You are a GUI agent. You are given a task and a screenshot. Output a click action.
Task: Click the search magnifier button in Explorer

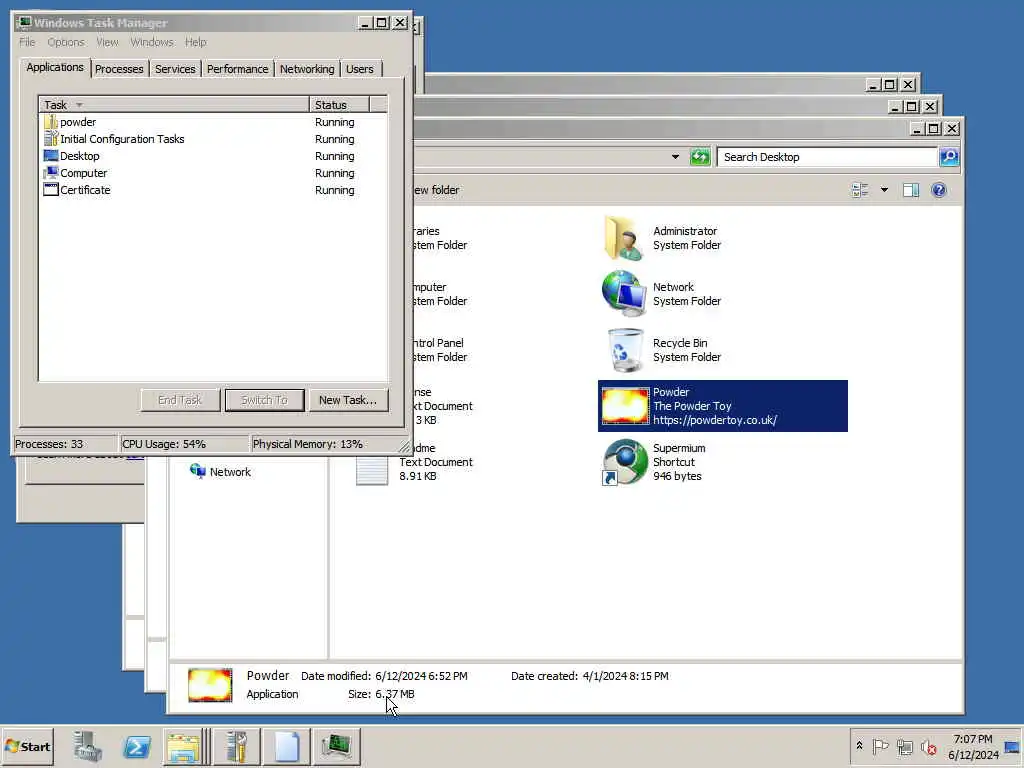coord(949,157)
